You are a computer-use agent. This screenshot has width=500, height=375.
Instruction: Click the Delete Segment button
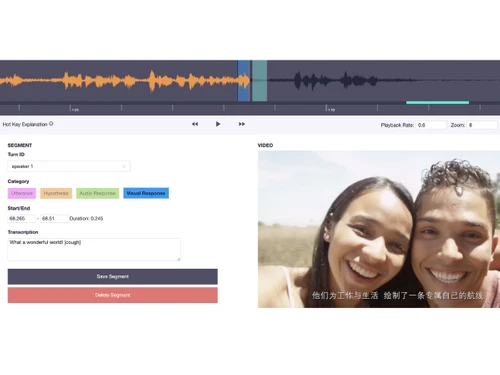(x=113, y=295)
